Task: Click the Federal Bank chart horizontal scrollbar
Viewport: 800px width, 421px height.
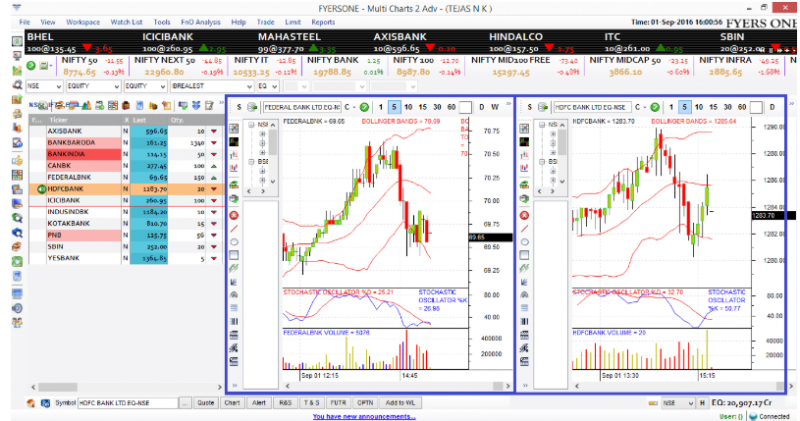Action: [x=397, y=386]
